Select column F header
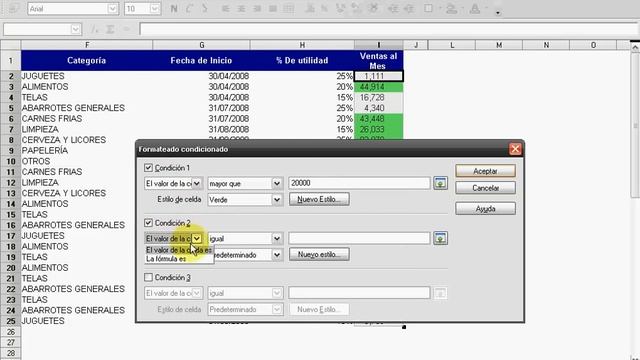Viewport: 640px width, 360px height. 87,45
